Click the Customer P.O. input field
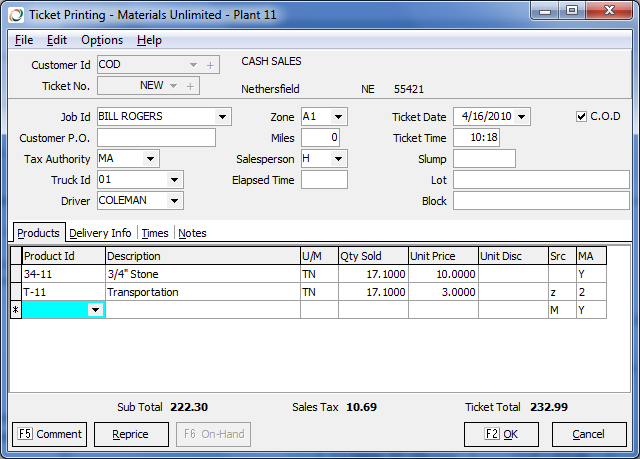The image size is (640, 459). 156,138
